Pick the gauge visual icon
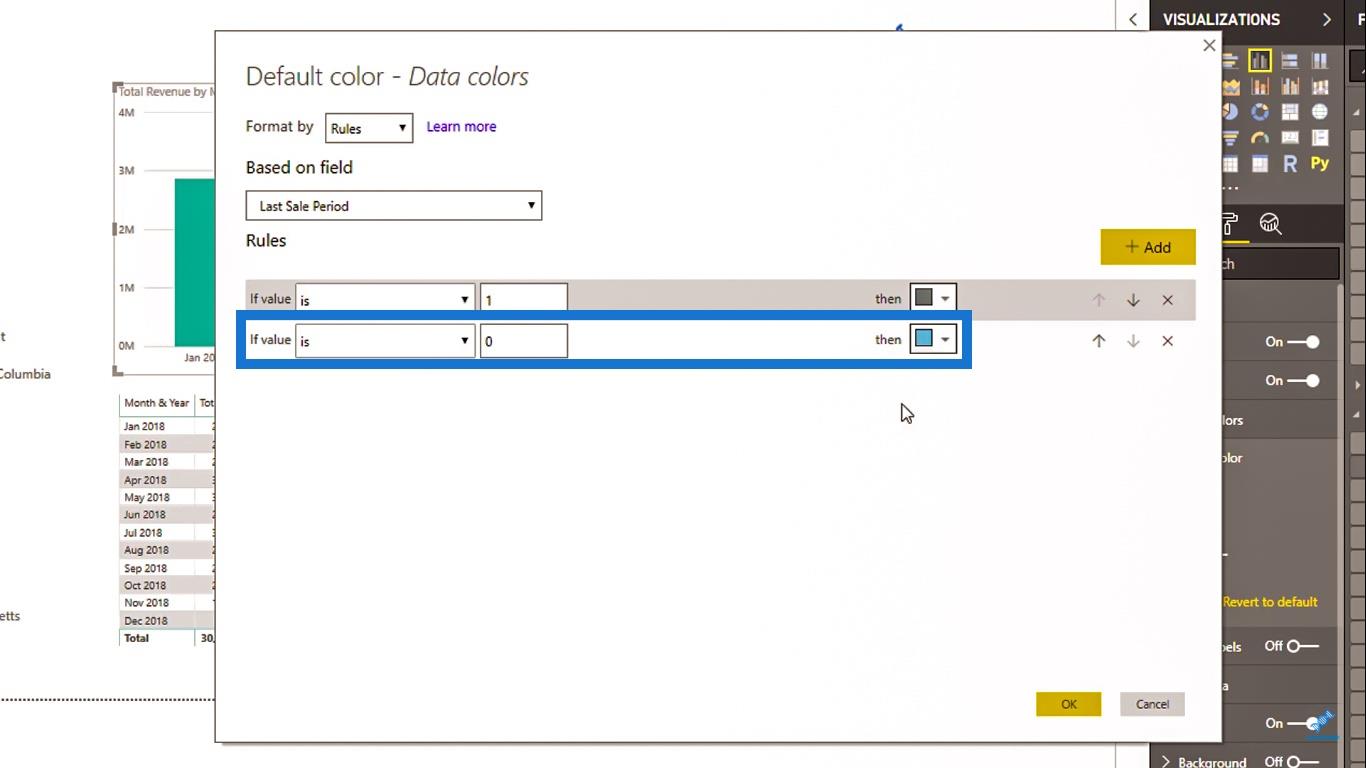 click(x=1260, y=138)
